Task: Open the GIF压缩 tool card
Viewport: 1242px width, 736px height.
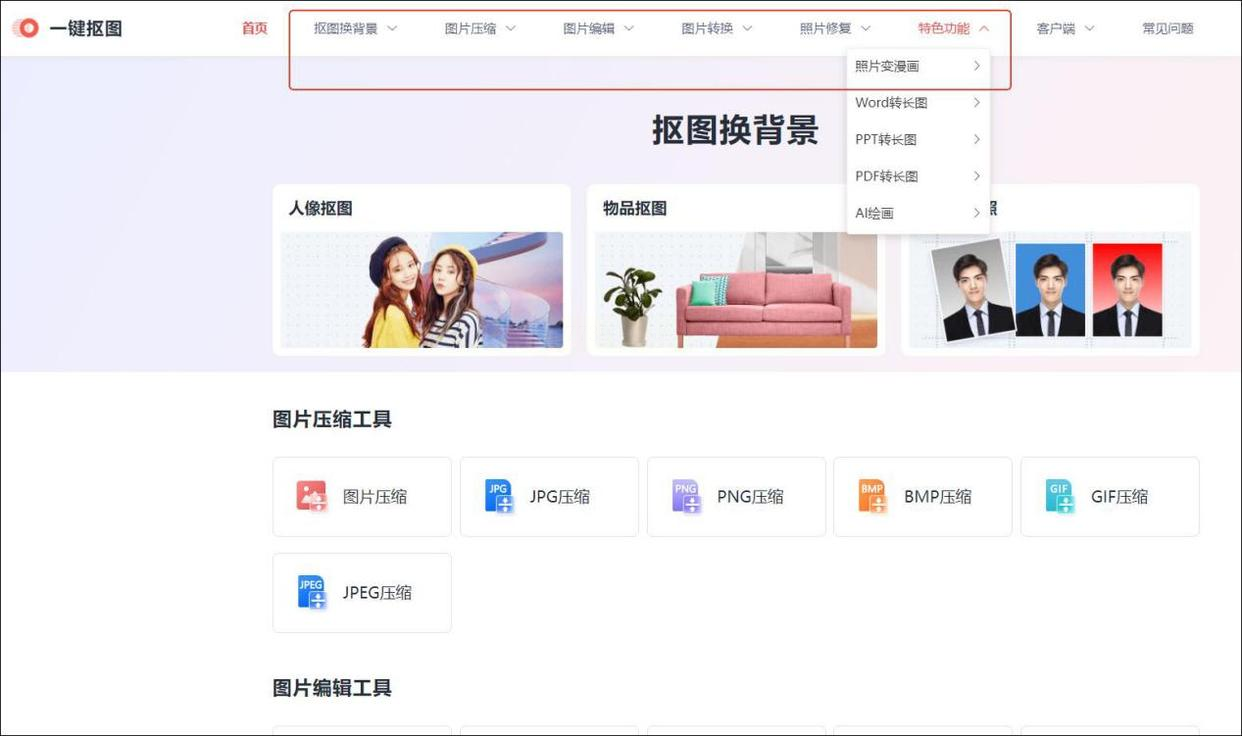Action: tap(1110, 497)
